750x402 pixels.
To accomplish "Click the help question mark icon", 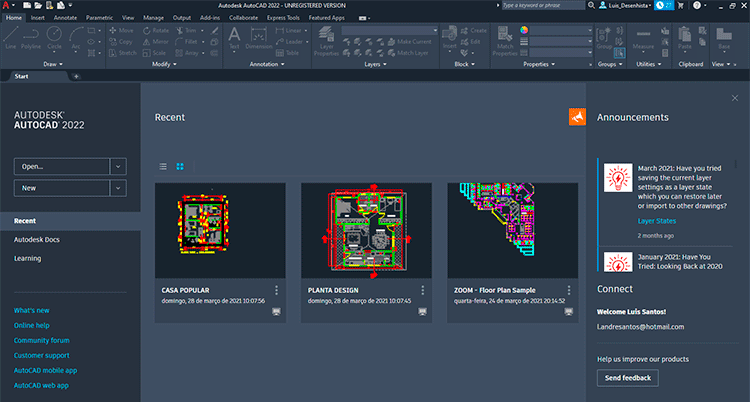I will tap(697, 5).
